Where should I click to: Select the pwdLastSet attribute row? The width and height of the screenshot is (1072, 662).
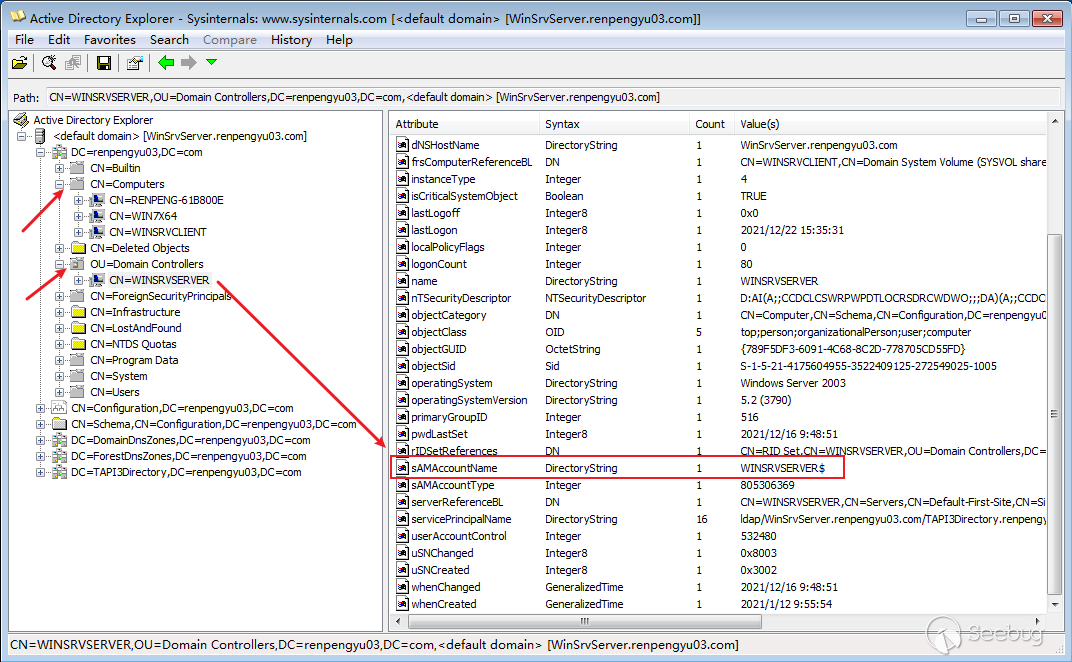pyautogui.click(x=718, y=434)
